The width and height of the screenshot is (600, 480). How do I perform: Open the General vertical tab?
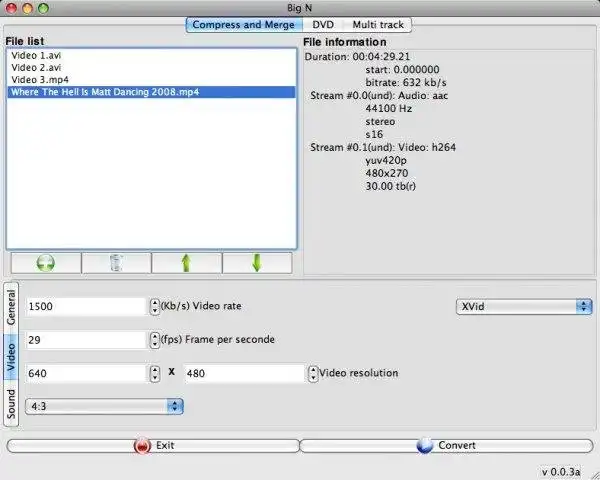[x=11, y=308]
